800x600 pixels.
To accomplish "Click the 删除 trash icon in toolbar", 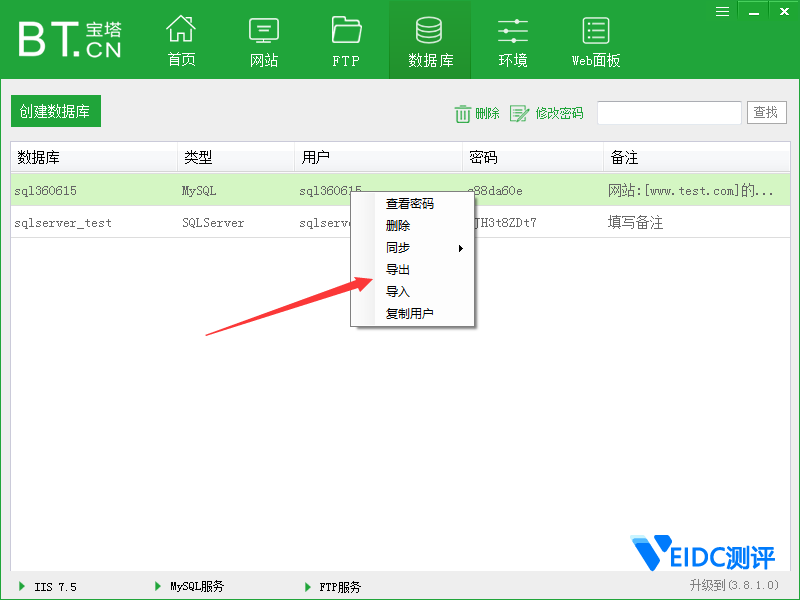I will (463, 114).
